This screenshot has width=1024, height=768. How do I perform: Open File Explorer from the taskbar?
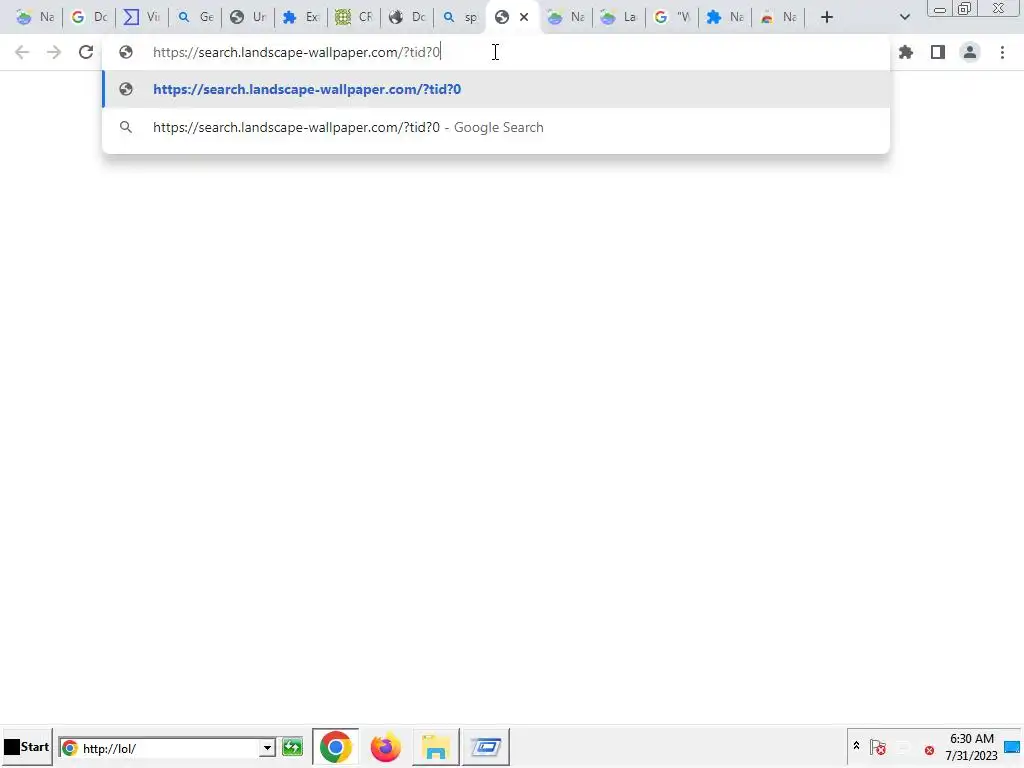(x=436, y=747)
